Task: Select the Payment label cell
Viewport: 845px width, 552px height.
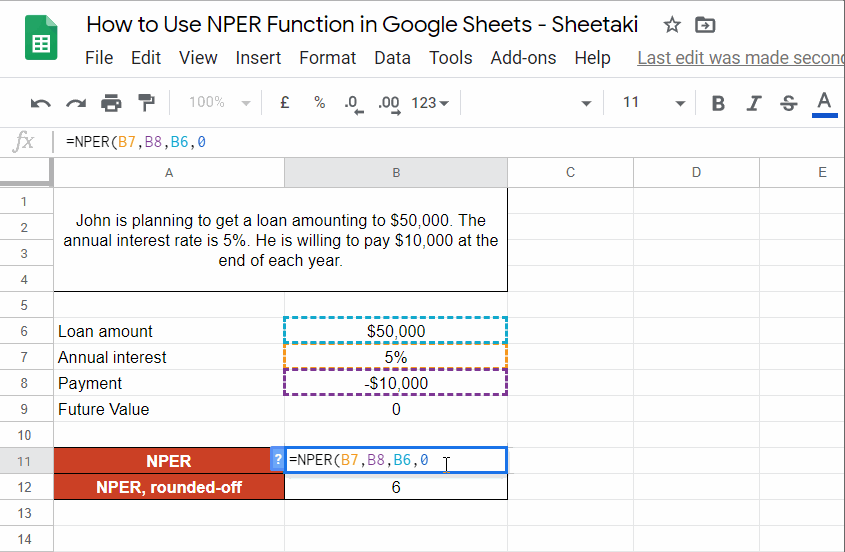Action: [169, 383]
